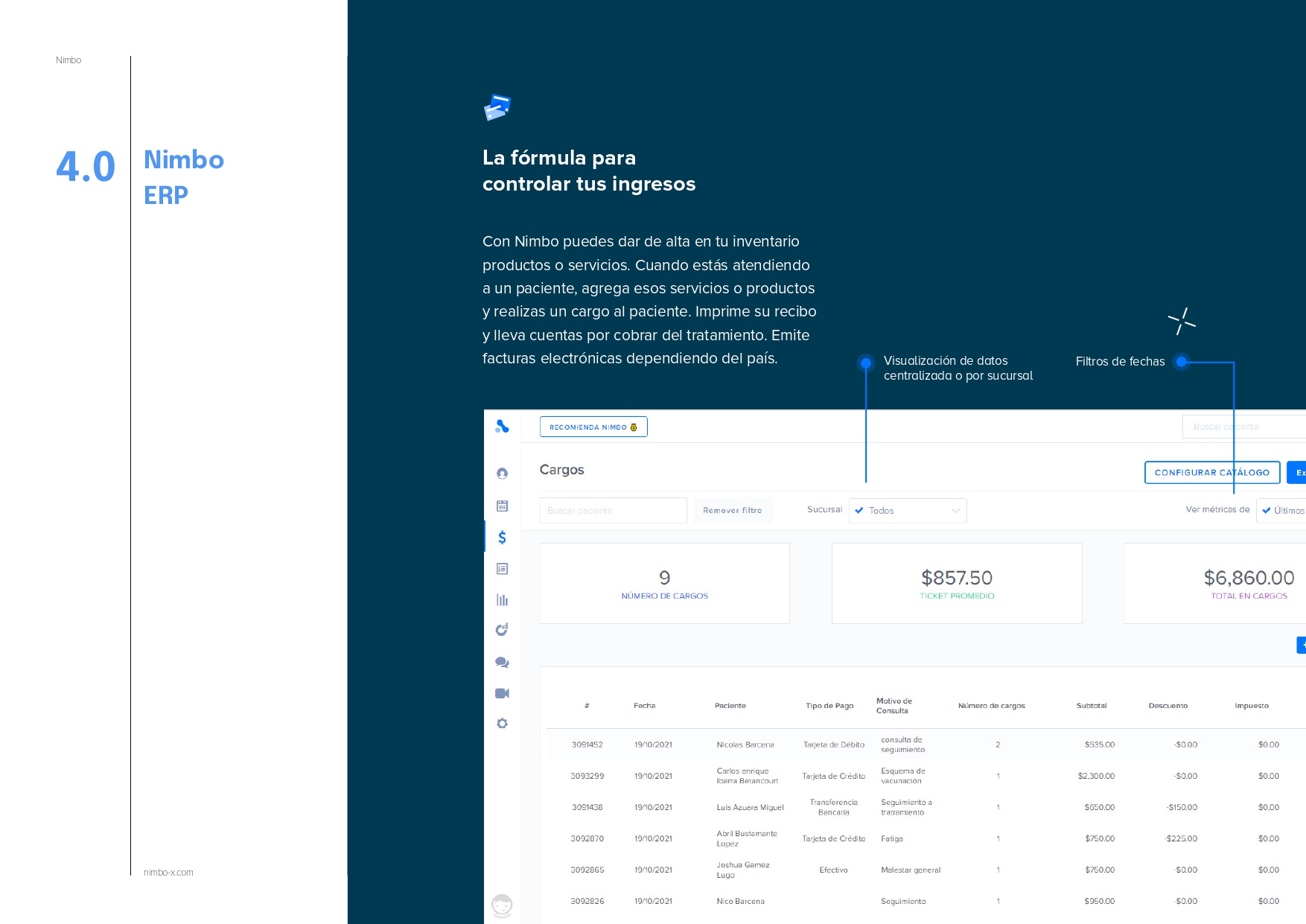Open the chat assistant avatar at bottom left
1306x924 pixels.
(503, 904)
